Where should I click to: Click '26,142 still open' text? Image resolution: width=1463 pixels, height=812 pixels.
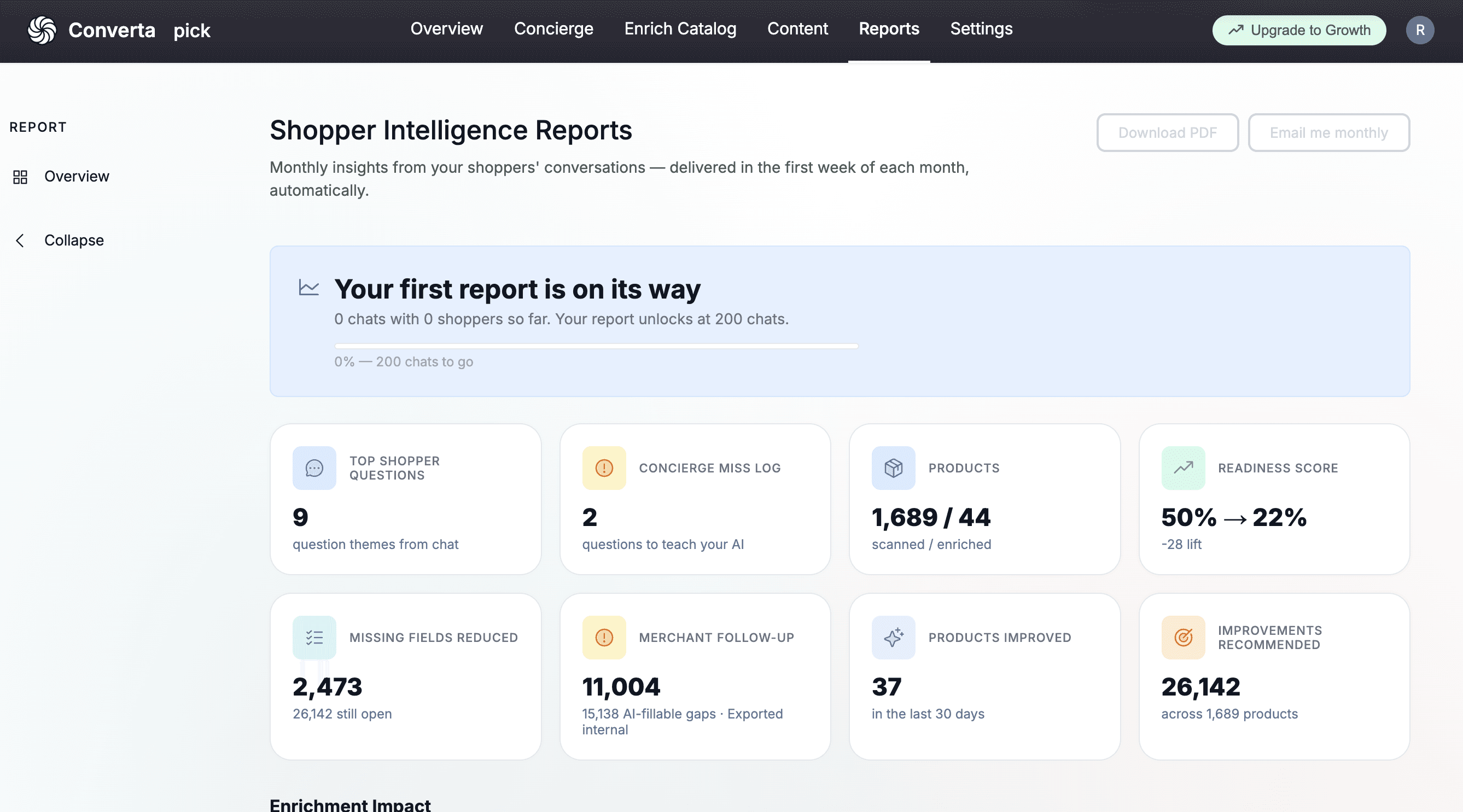tap(342, 714)
